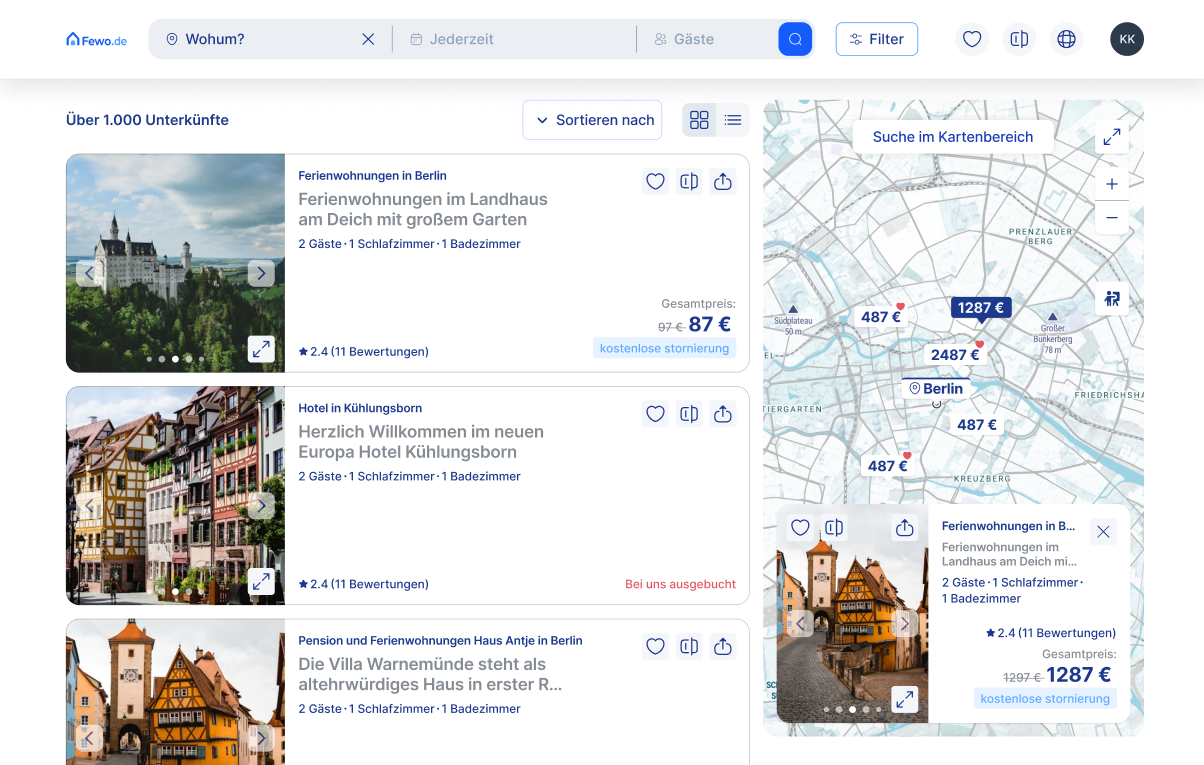Show next photo of Villa Warnemünde listing

point(261,738)
